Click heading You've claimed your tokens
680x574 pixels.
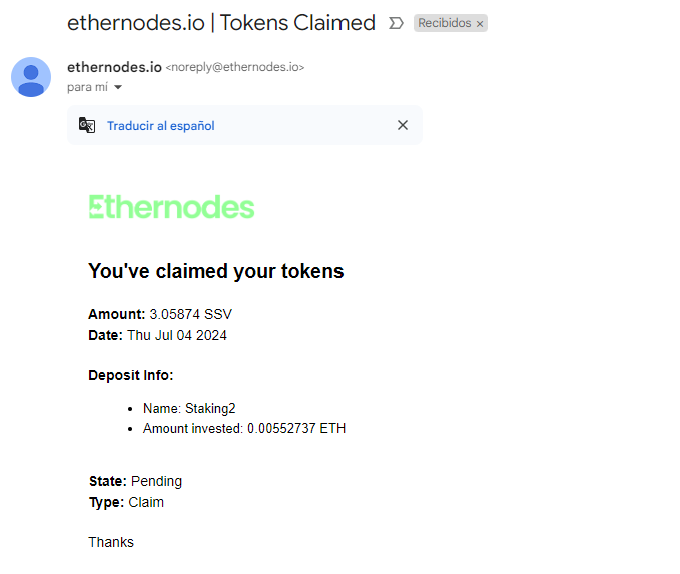click(x=216, y=271)
